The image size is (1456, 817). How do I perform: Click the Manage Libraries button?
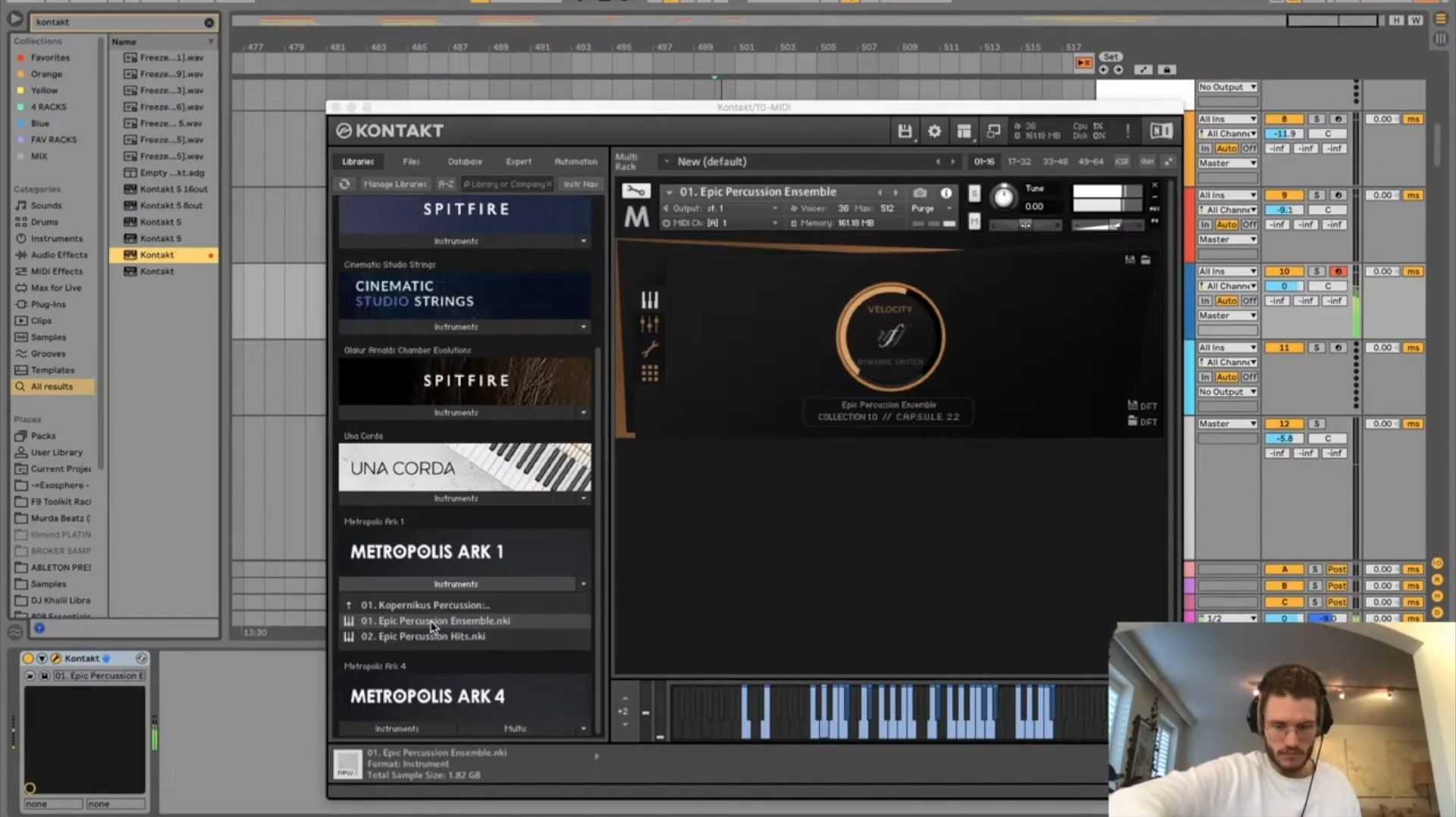coord(395,184)
